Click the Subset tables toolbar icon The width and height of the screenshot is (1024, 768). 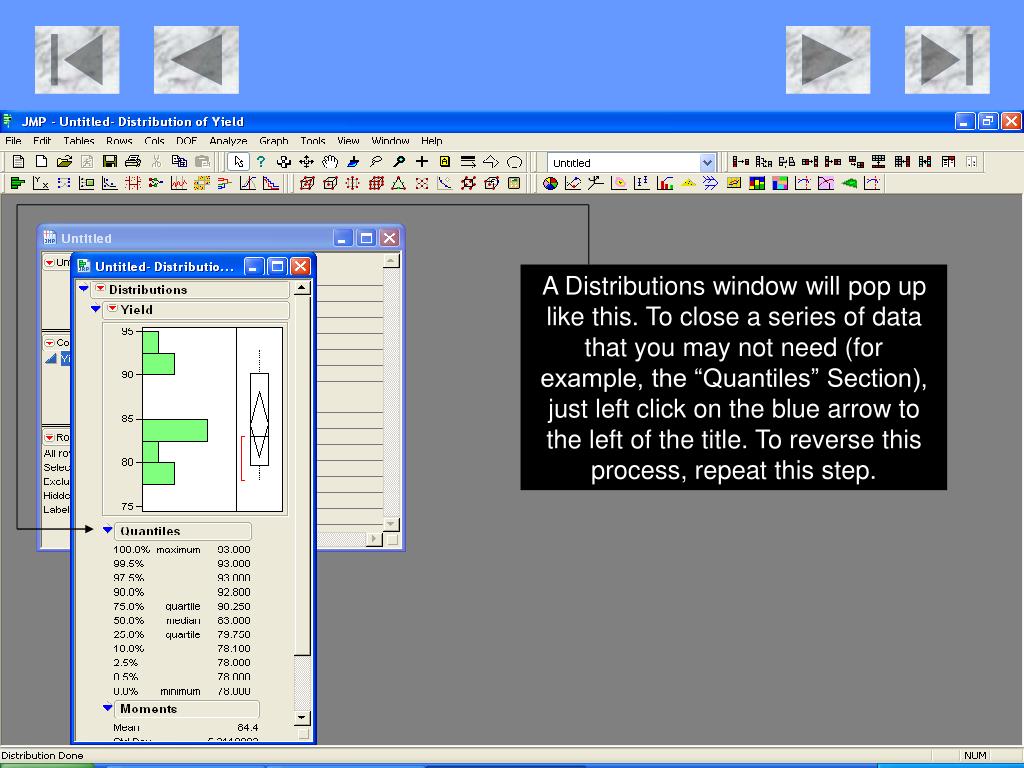[x=741, y=161]
